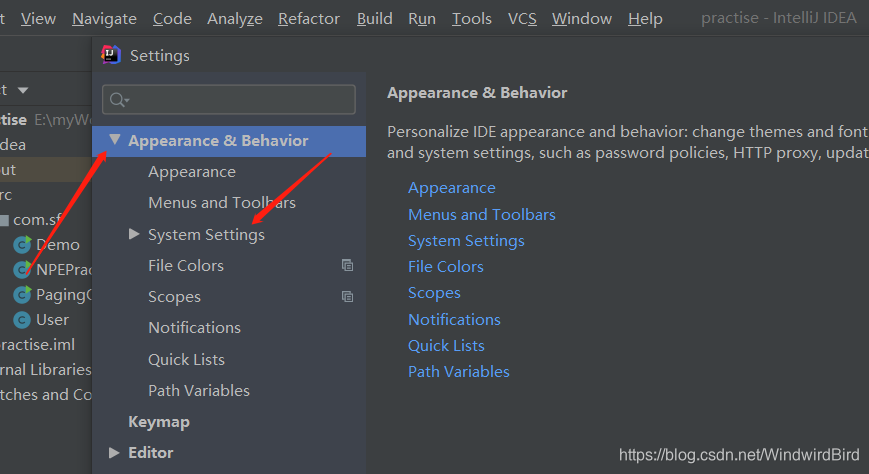Click the User class icon in the project tree
The width and height of the screenshot is (869, 474).
pyautogui.click(x=22, y=320)
